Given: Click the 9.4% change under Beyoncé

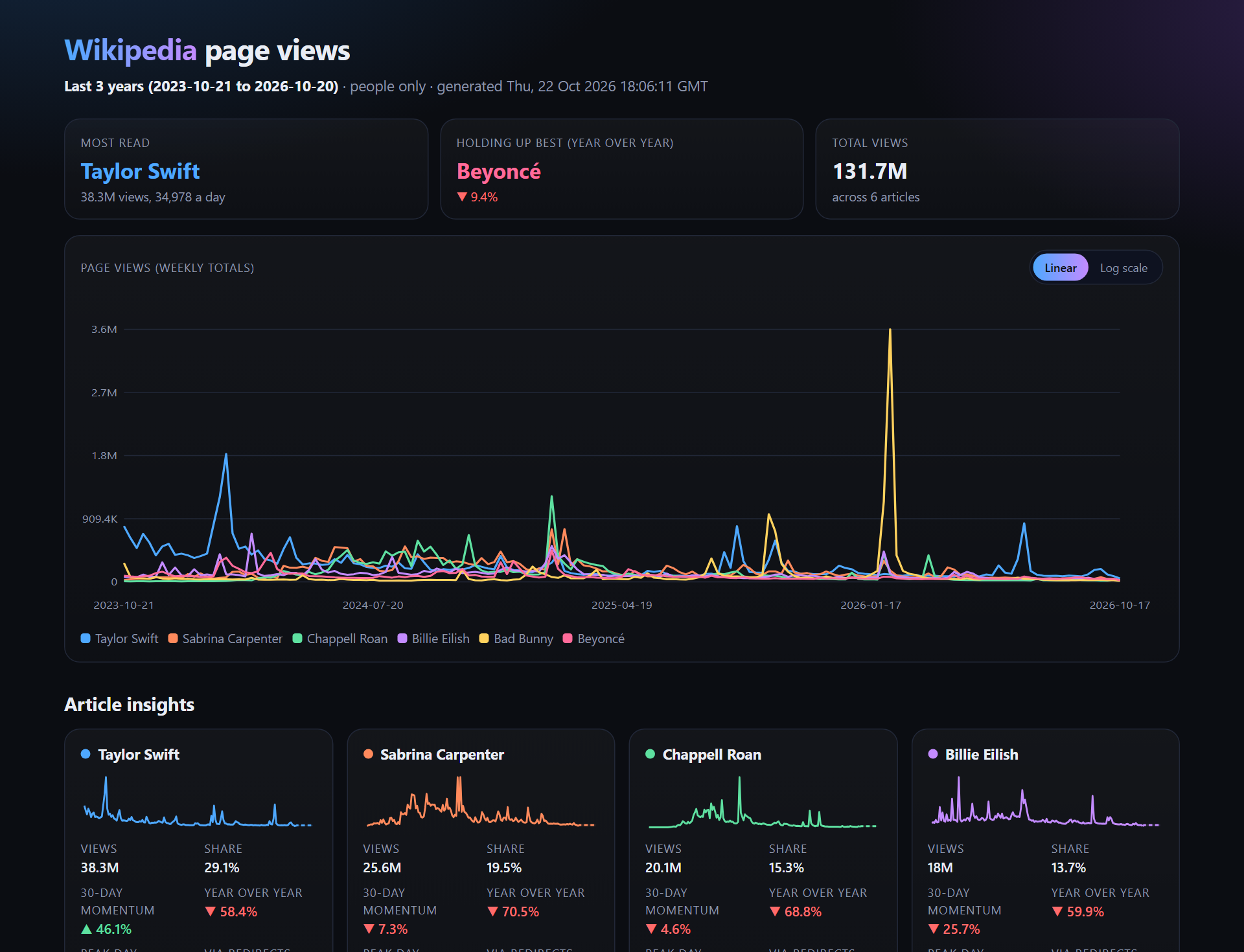Looking at the screenshot, I should [x=478, y=197].
